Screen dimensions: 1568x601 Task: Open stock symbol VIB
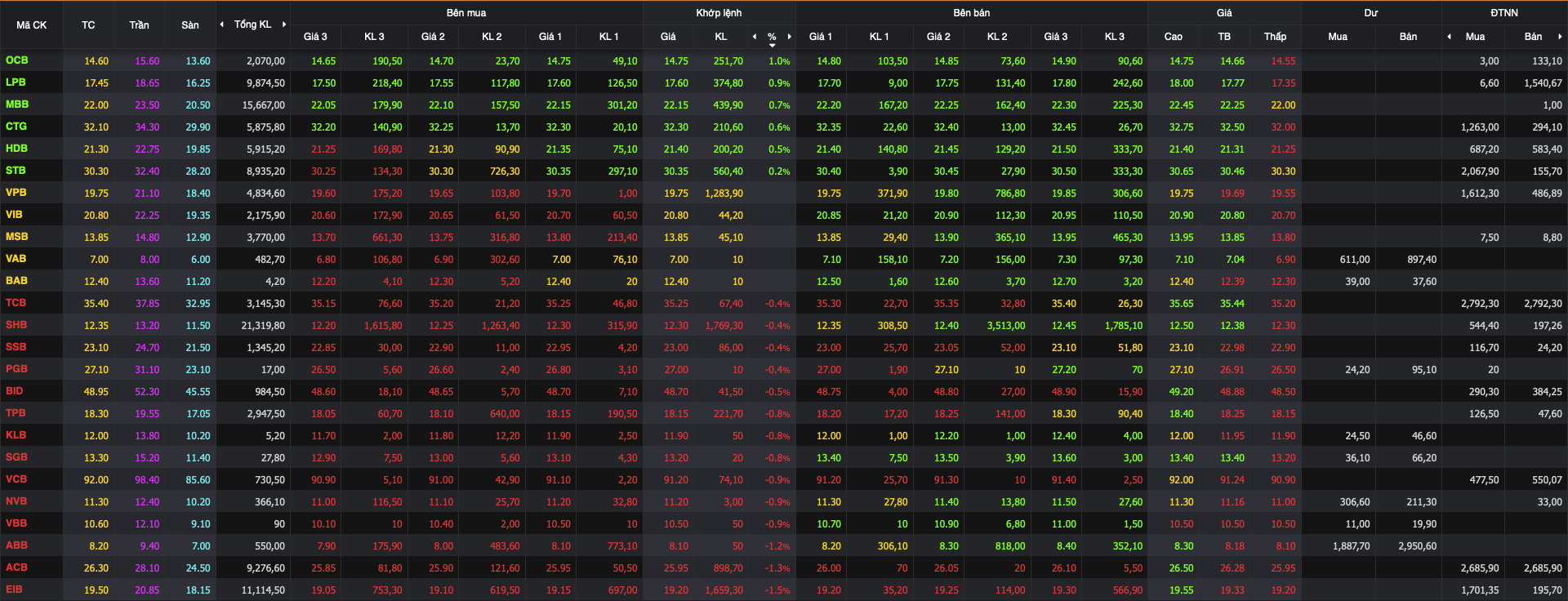[x=14, y=215]
